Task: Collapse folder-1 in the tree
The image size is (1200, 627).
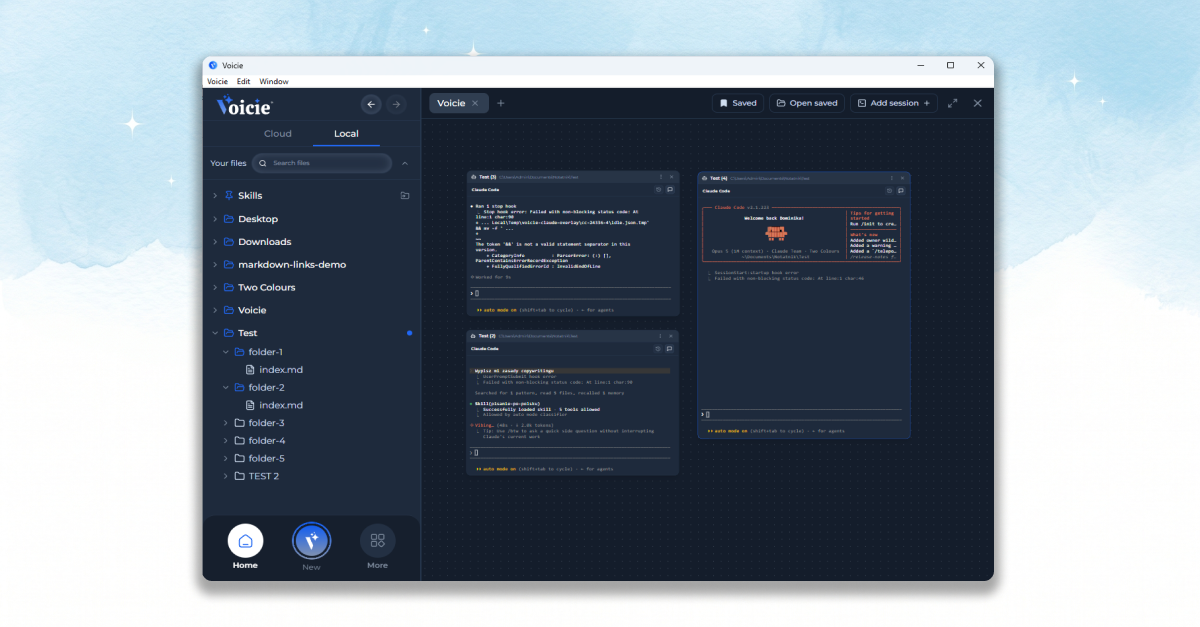Action: coord(226,352)
